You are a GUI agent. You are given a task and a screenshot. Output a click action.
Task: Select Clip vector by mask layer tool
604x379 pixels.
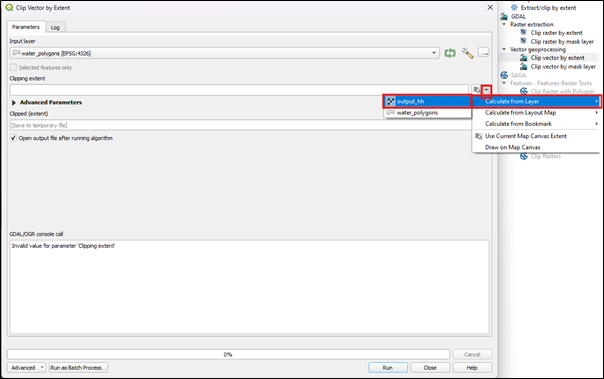point(563,67)
